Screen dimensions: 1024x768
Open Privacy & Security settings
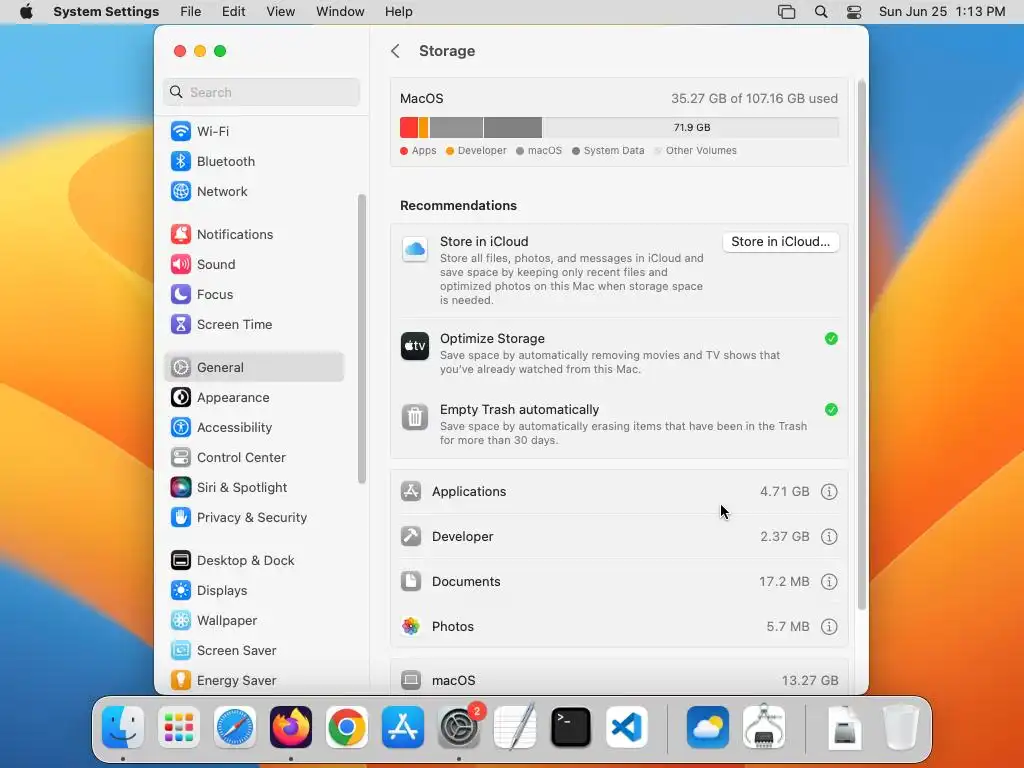pos(255,518)
